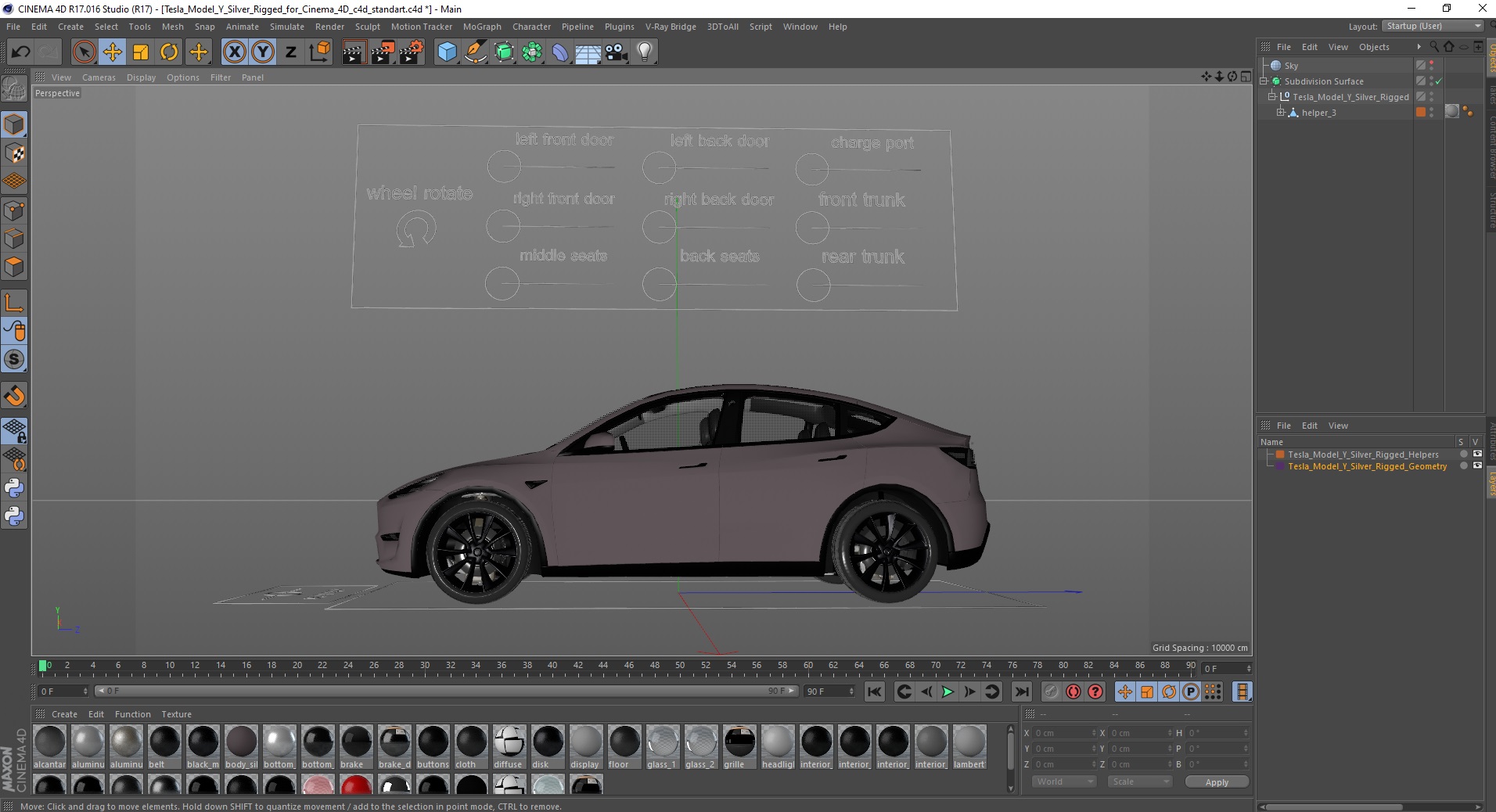Activate the Move tool in toolbar
This screenshot has height=812, width=1496.
pos(113,52)
